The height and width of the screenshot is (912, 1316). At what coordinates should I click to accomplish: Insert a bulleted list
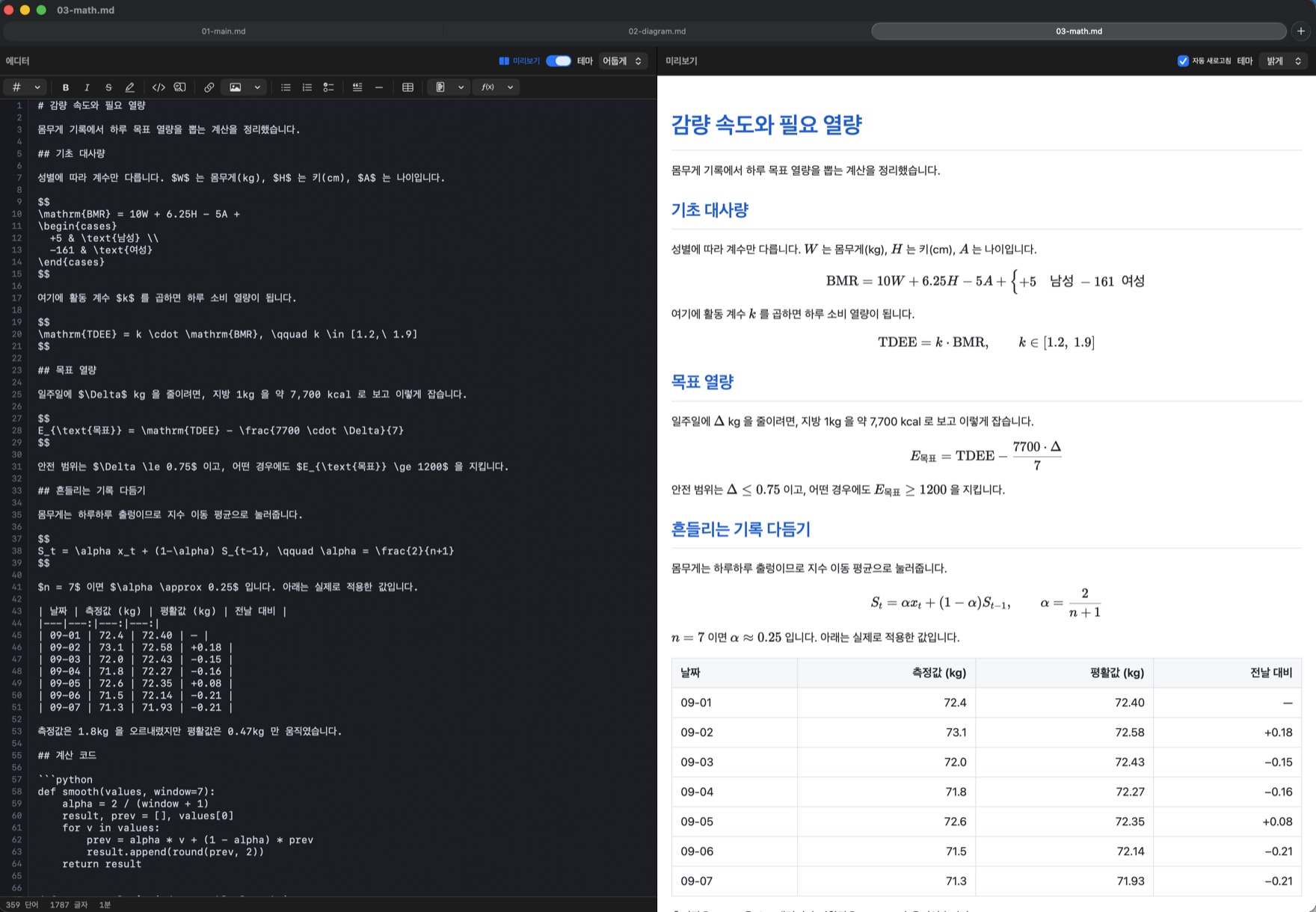point(286,87)
